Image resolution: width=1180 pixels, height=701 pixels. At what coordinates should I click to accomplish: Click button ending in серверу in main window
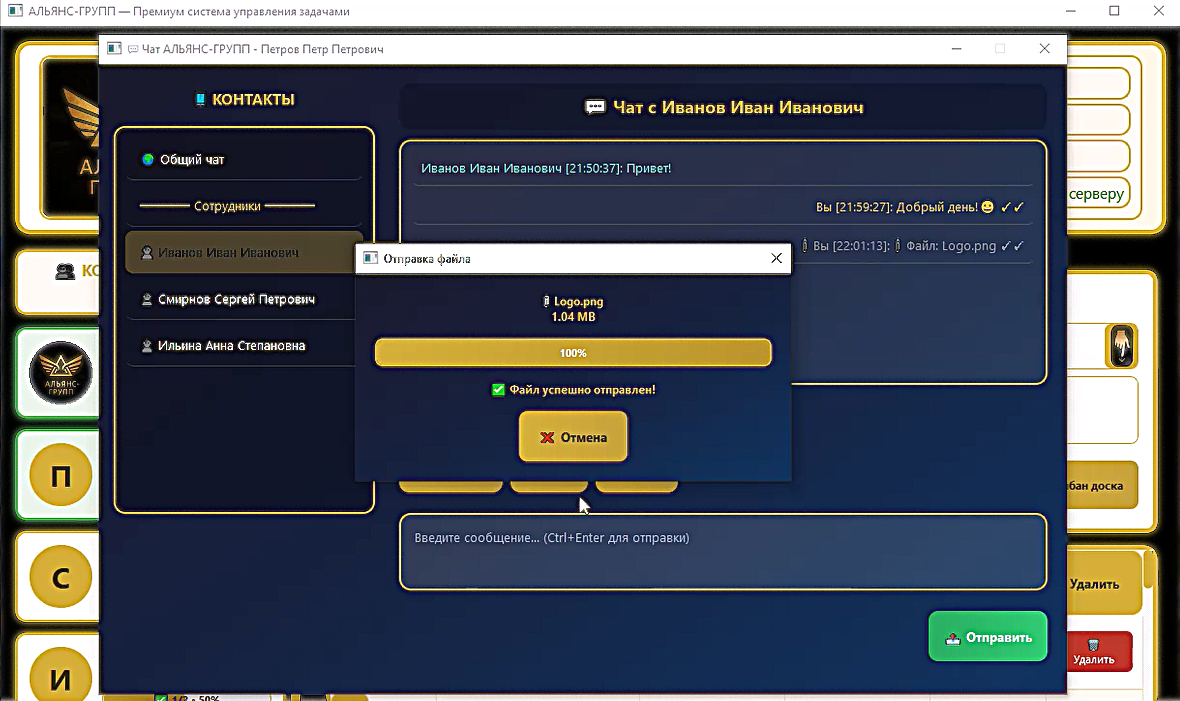[x=1098, y=194]
